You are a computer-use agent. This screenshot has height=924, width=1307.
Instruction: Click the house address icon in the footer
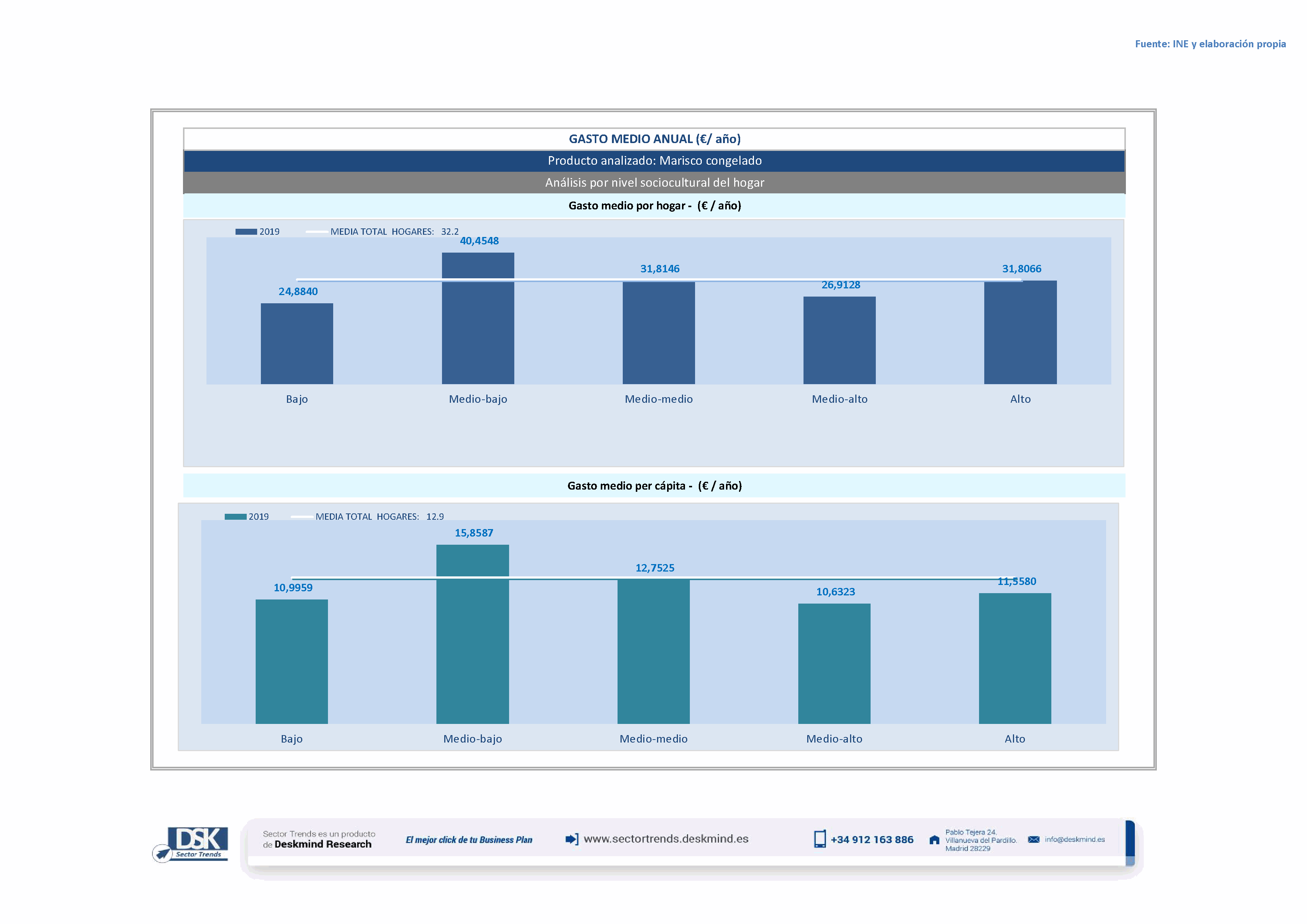934,840
